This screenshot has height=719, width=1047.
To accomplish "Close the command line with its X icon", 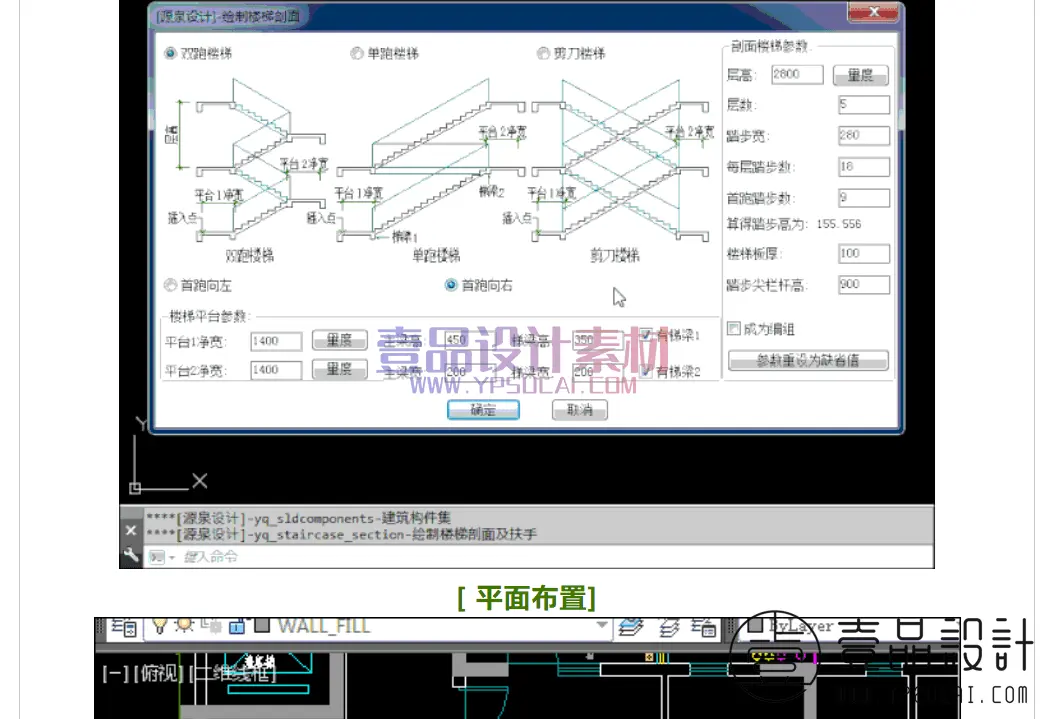I will point(131,530).
